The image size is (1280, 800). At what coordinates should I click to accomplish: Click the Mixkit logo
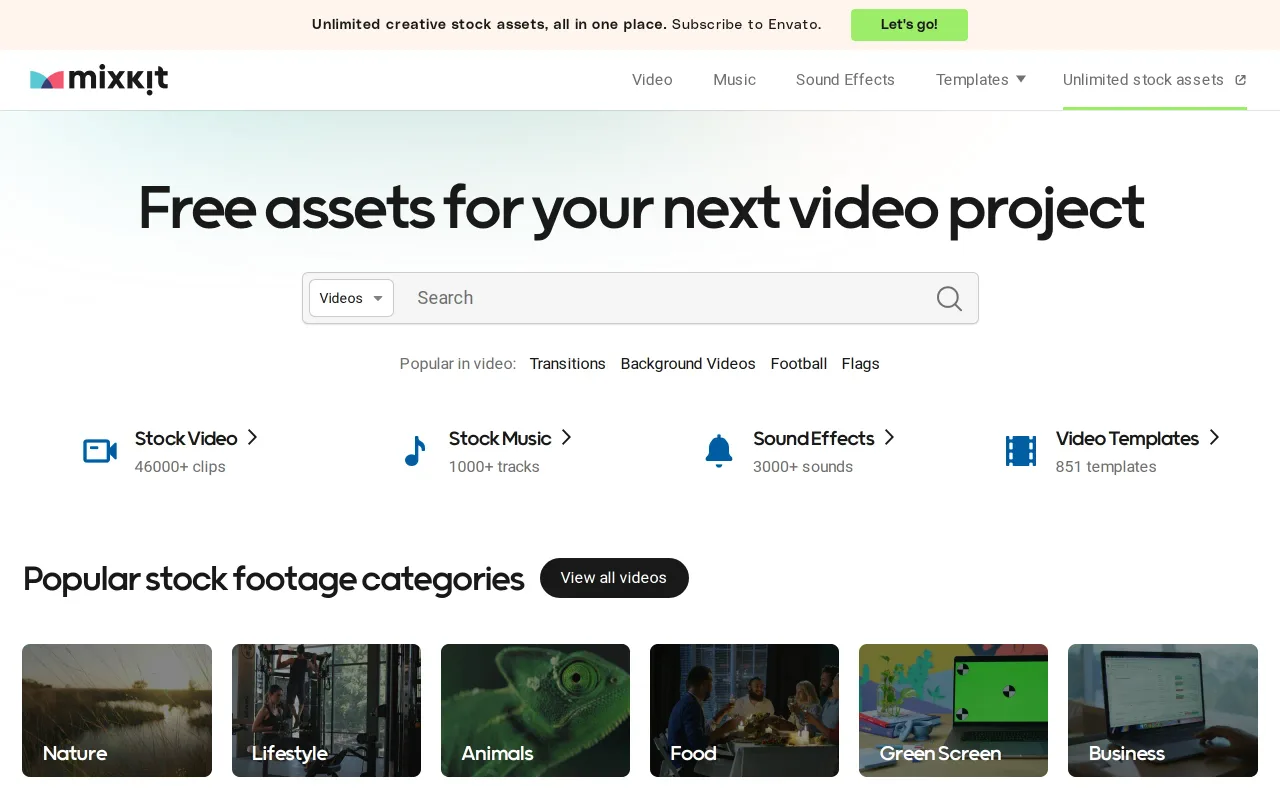tap(99, 80)
